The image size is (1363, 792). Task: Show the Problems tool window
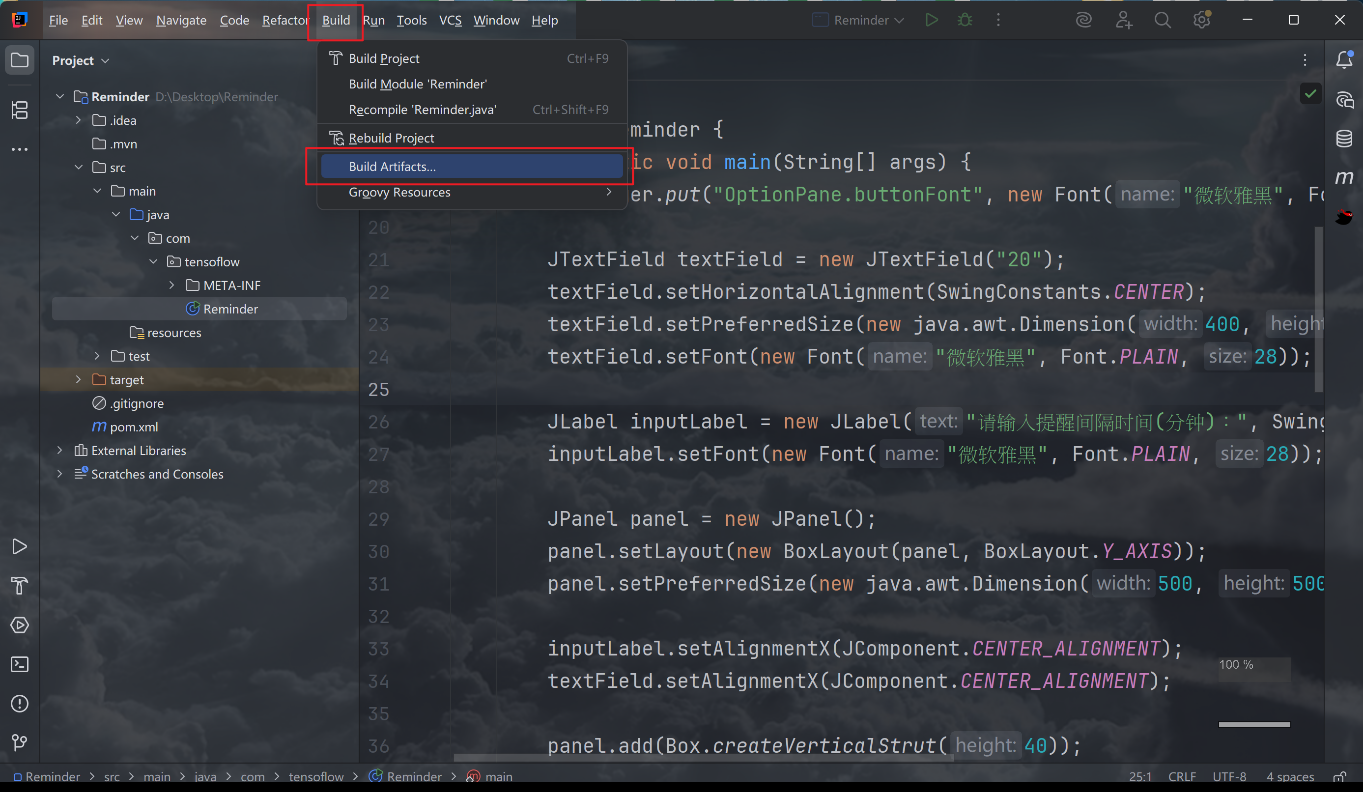(x=19, y=703)
